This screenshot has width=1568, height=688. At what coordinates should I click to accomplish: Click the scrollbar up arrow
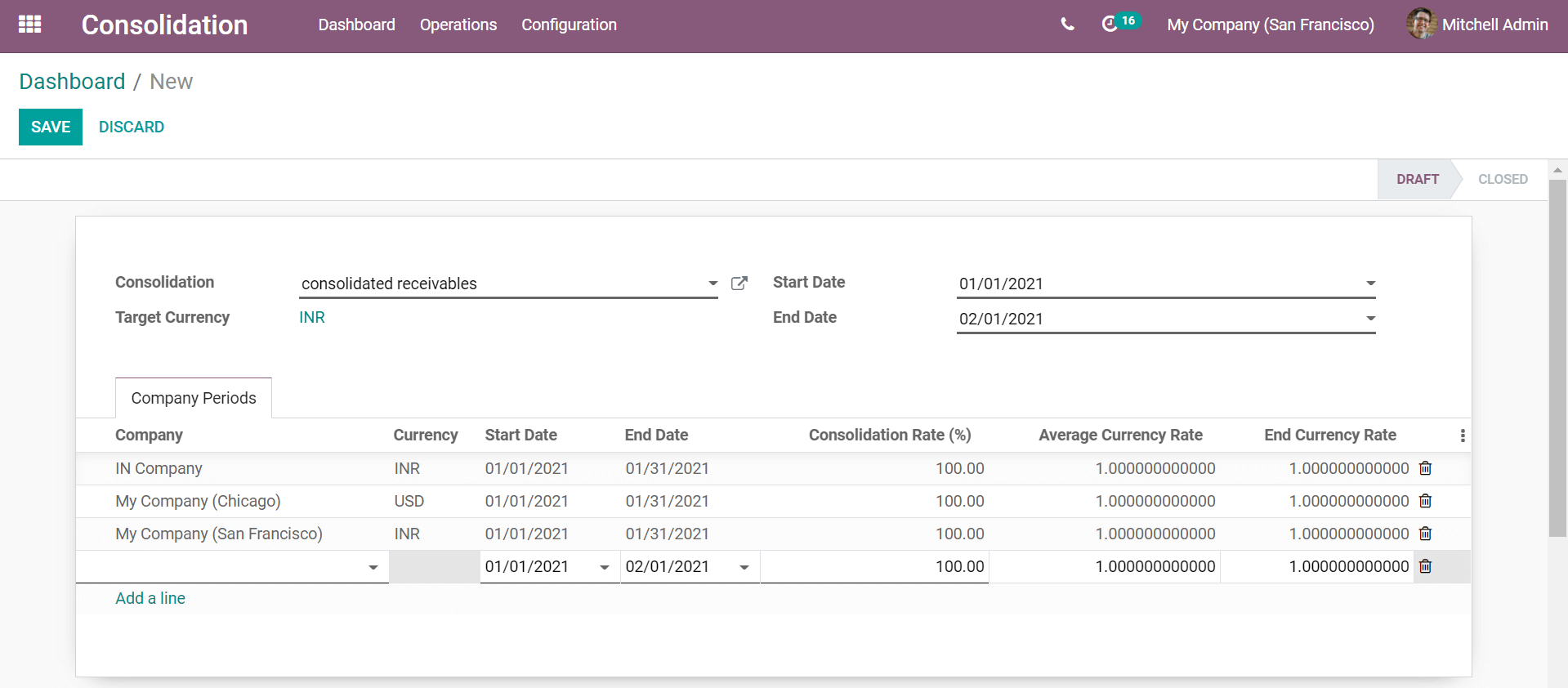pyautogui.click(x=1557, y=170)
